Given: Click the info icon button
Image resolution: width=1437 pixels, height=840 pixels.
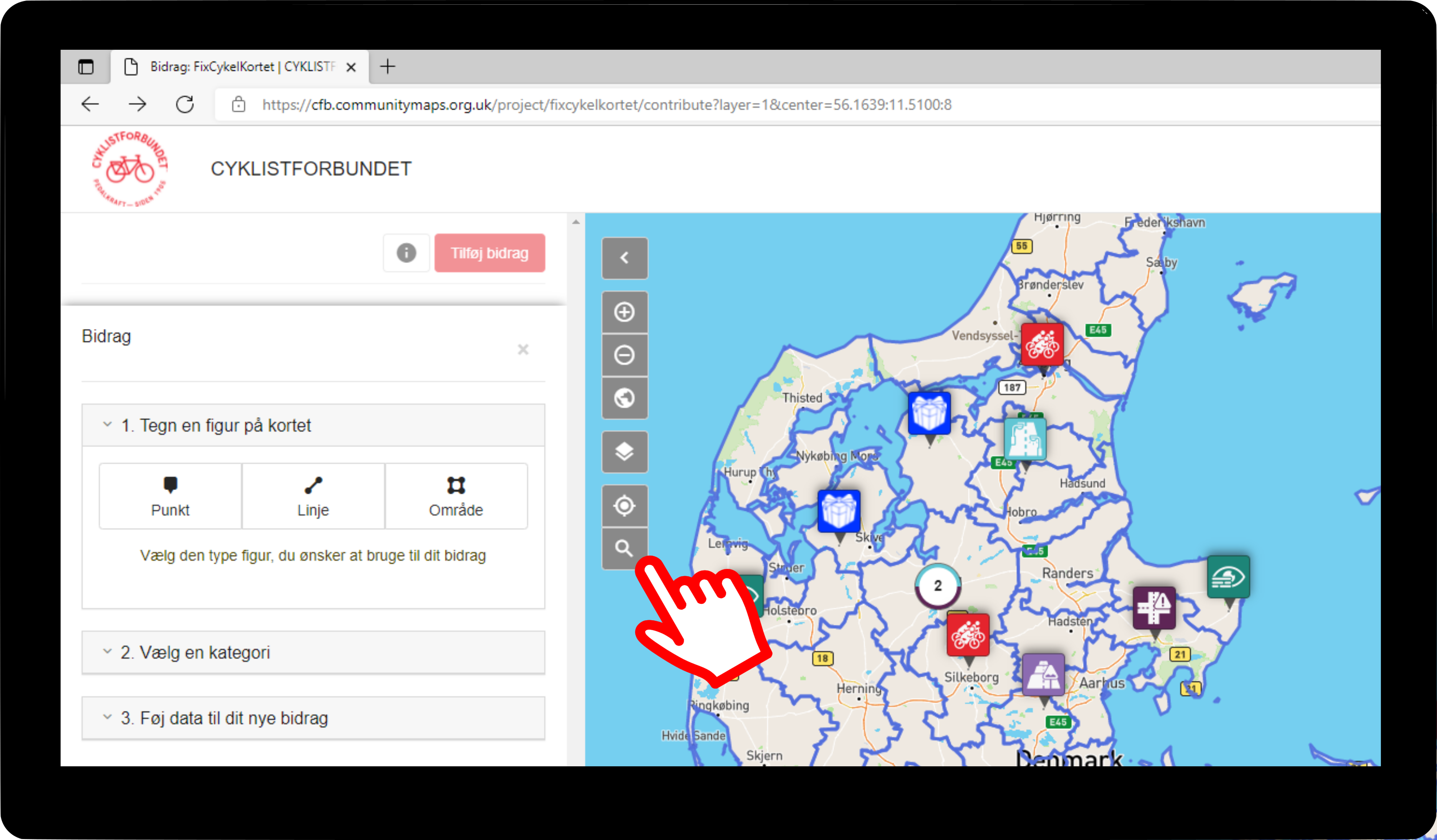Looking at the screenshot, I should [406, 253].
